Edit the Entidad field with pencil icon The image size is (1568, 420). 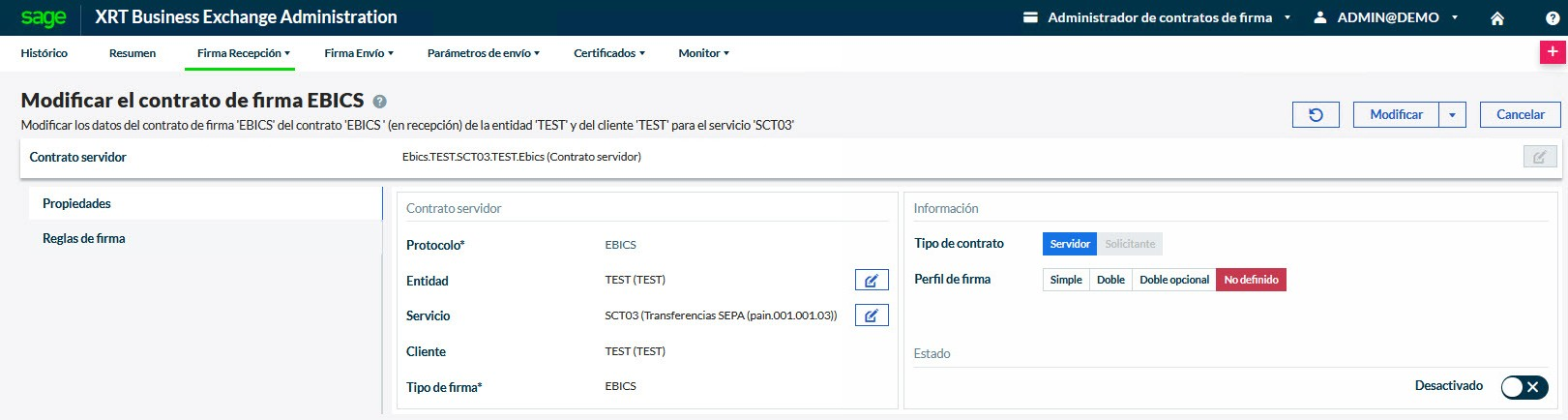(x=872, y=281)
